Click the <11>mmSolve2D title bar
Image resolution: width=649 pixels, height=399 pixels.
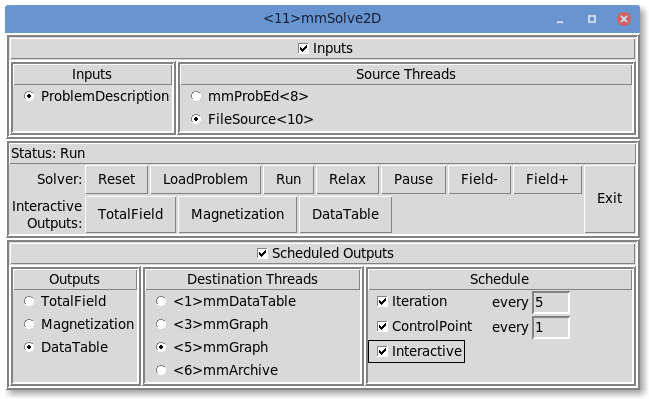point(322,19)
